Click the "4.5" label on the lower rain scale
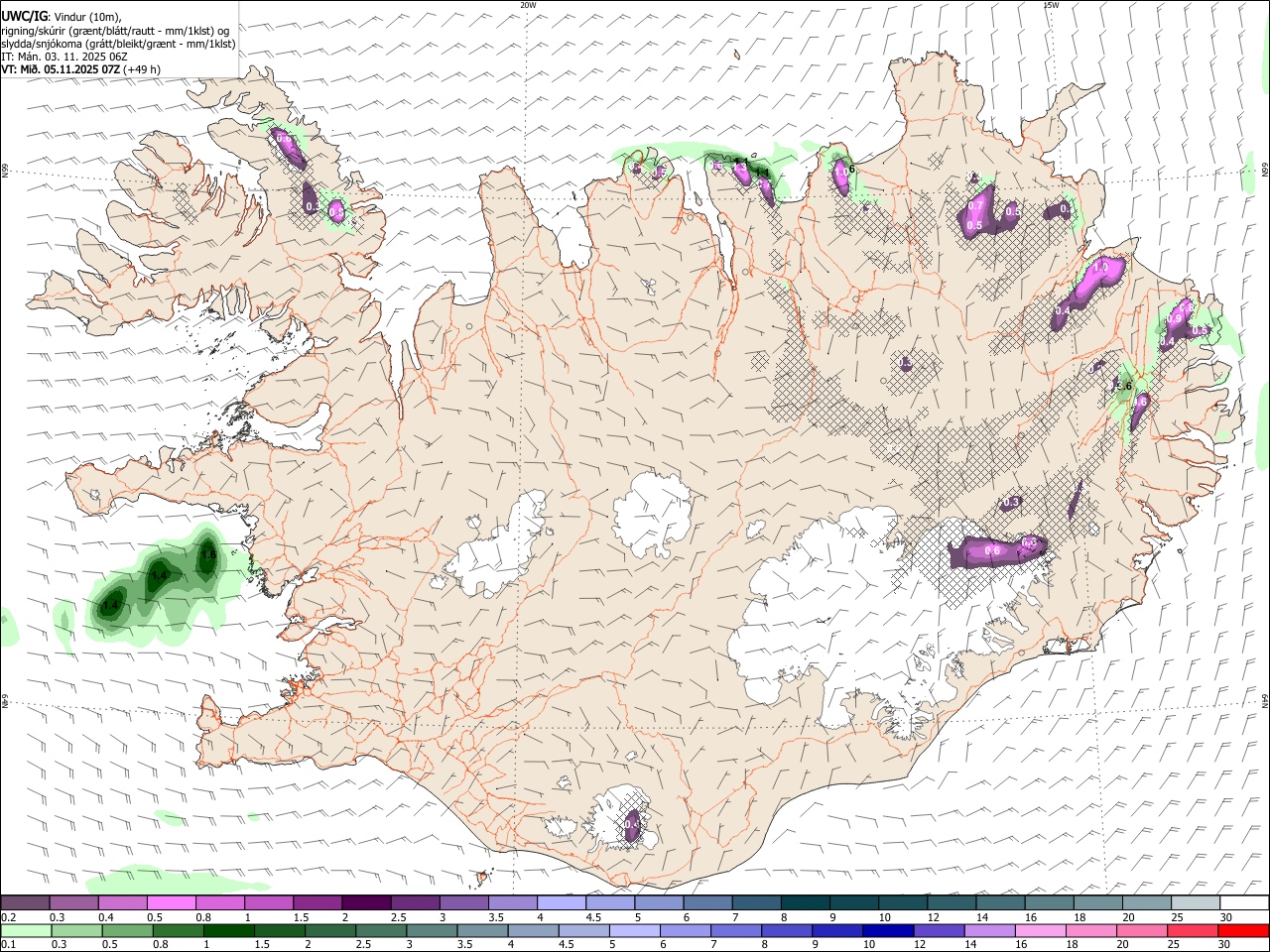The height and width of the screenshot is (952, 1270). [x=566, y=944]
